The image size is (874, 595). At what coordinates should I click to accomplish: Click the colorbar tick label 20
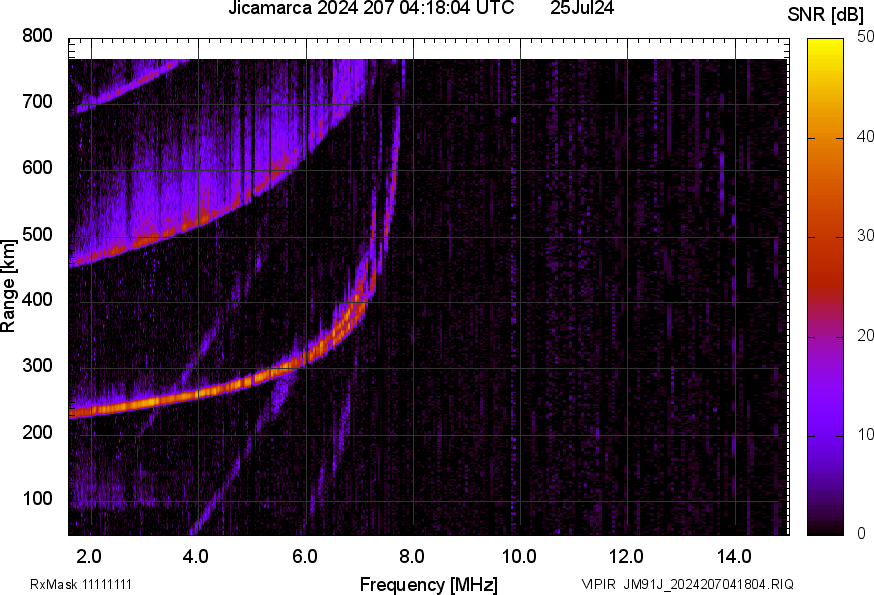tap(865, 336)
